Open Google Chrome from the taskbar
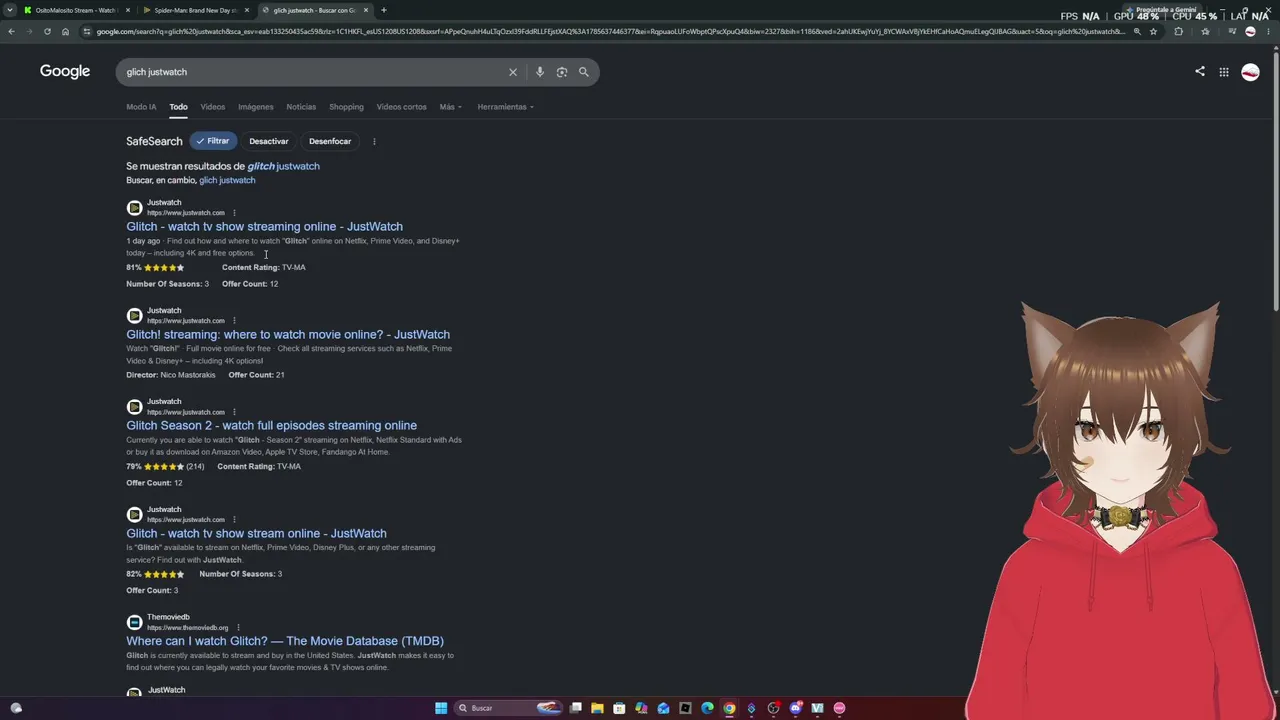 (729, 708)
